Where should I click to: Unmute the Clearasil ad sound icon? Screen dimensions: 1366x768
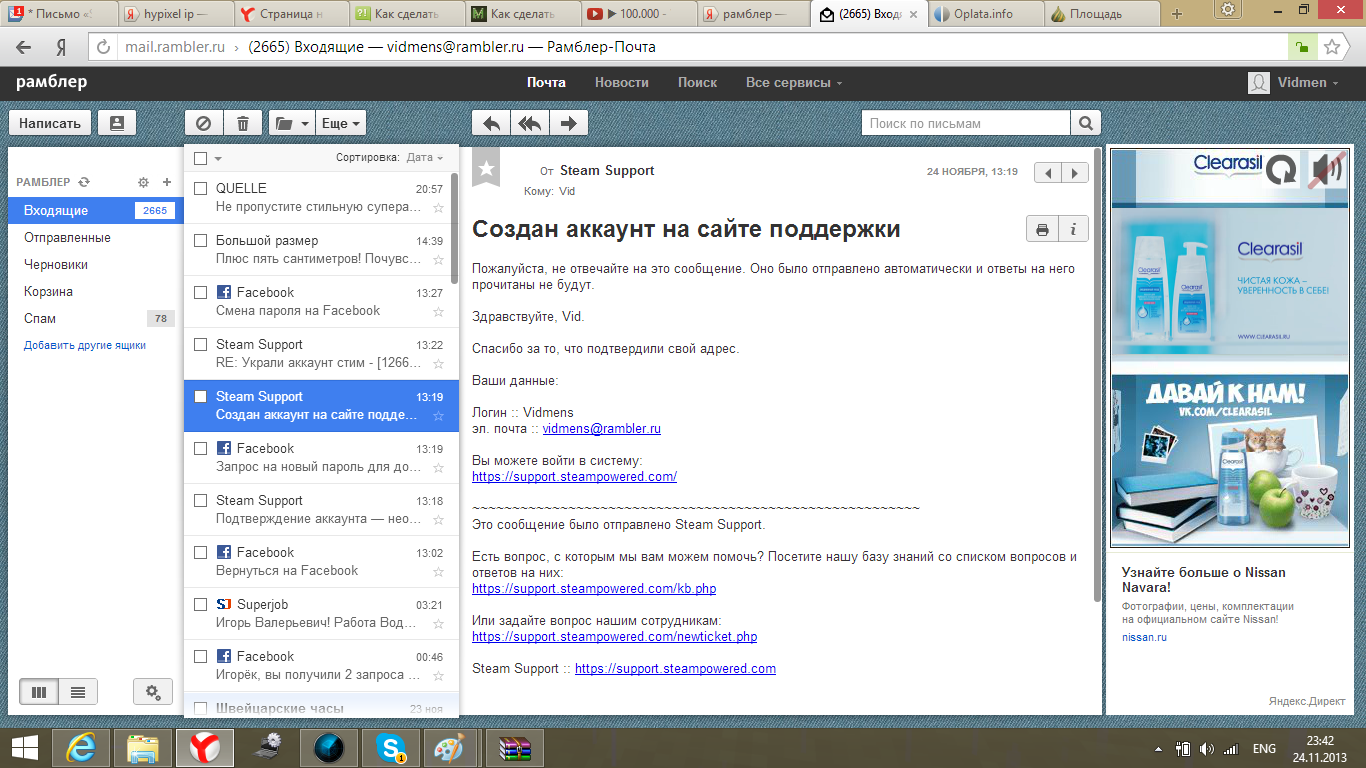(1327, 169)
